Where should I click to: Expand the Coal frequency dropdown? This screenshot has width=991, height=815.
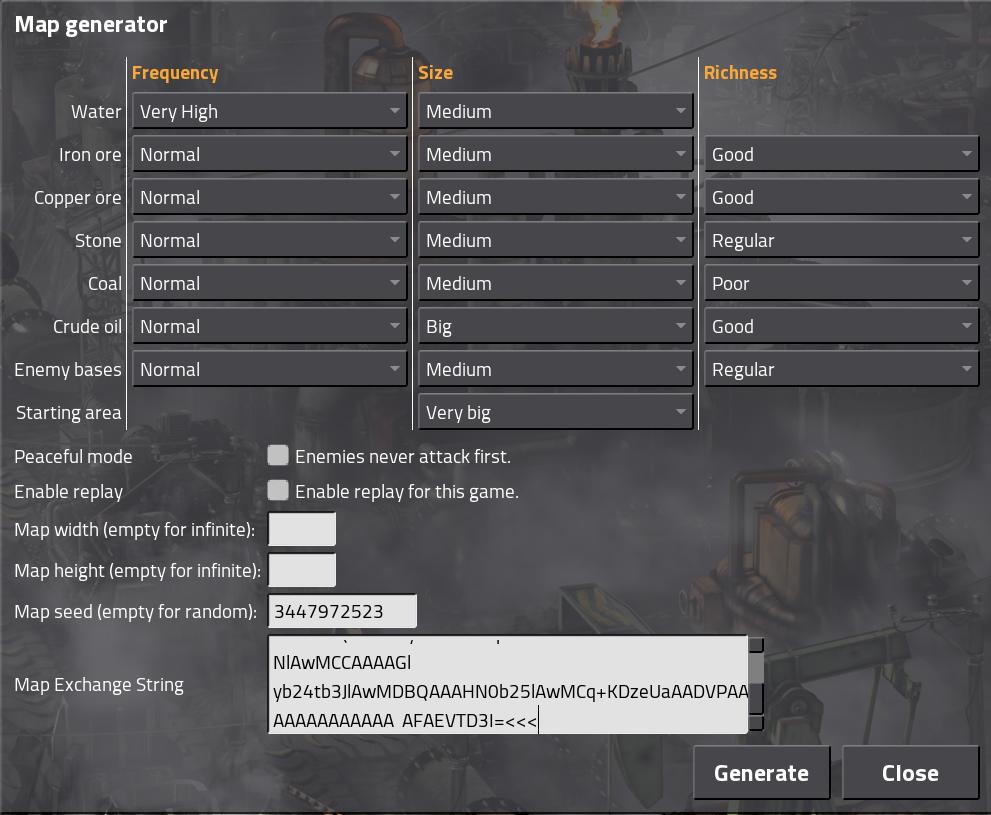(x=269, y=283)
